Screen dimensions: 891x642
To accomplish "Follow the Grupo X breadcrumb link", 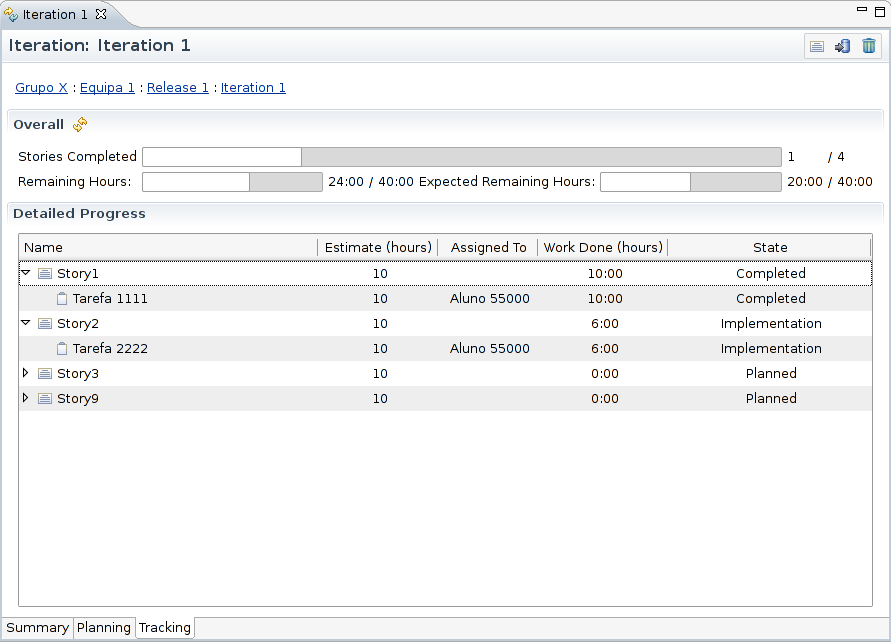I will point(41,88).
